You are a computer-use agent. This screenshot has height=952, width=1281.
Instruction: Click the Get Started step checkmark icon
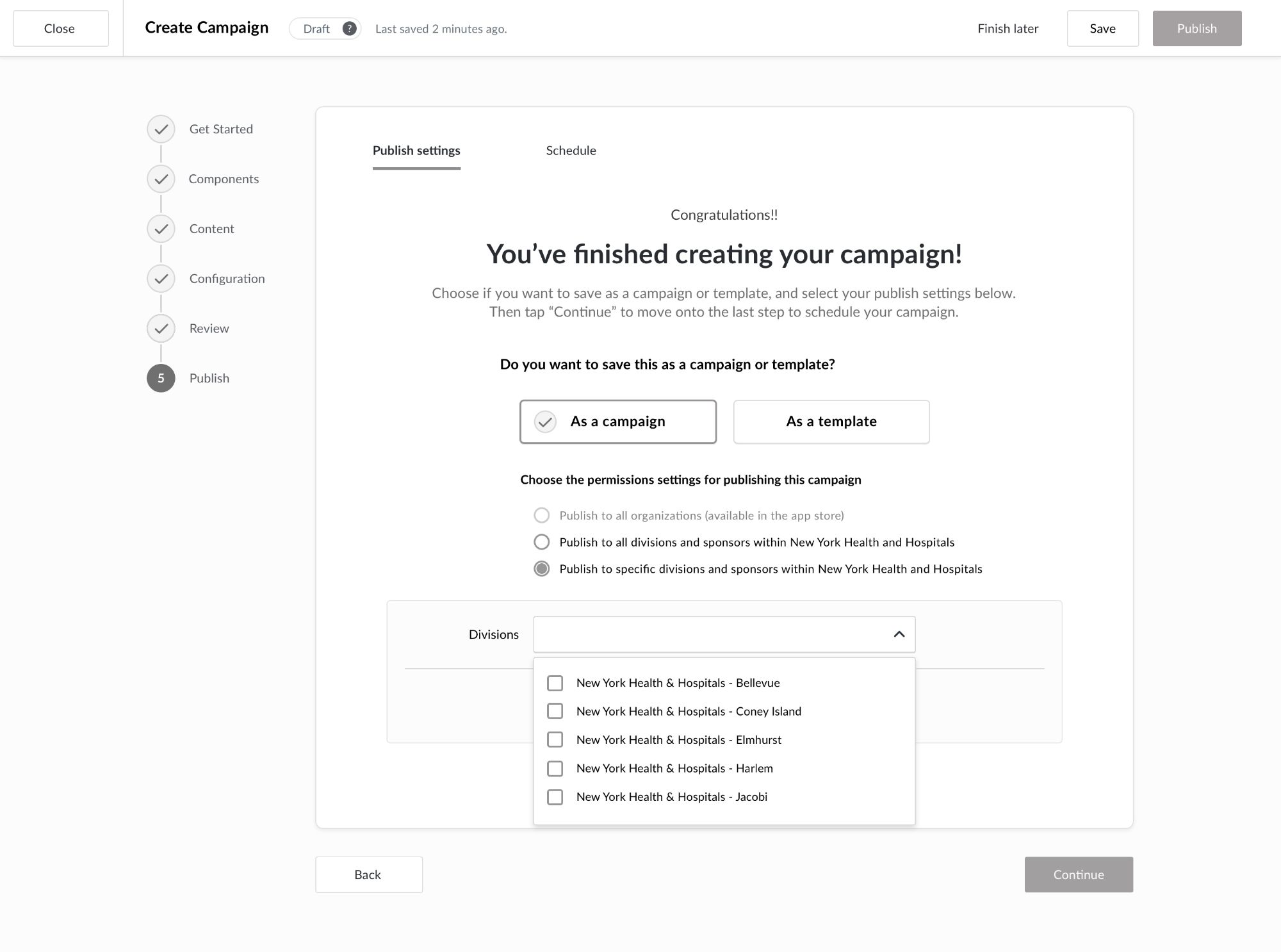161,129
